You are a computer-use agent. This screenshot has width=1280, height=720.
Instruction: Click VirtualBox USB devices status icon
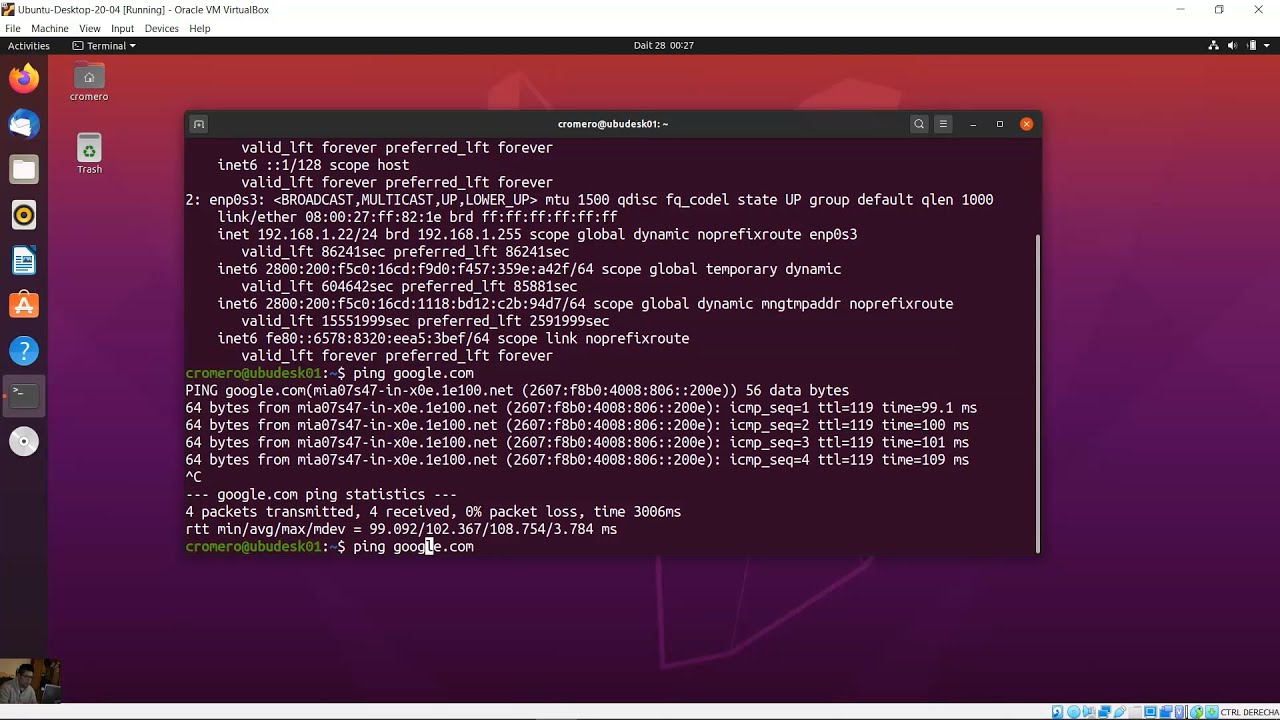pos(1120,712)
